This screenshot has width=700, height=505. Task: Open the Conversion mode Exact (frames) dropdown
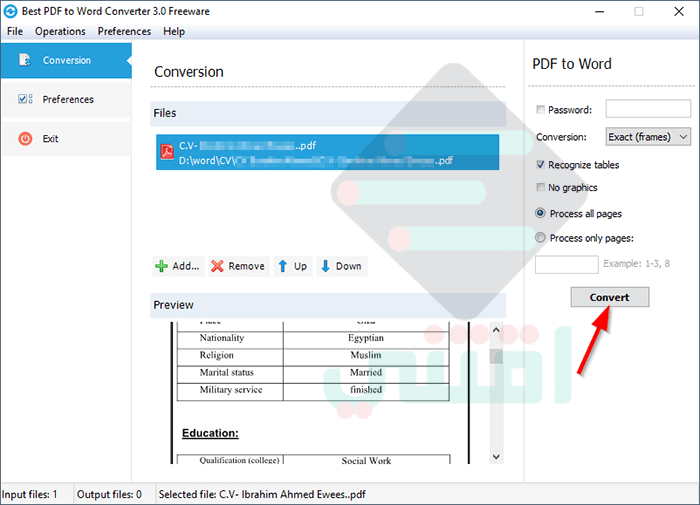(648, 137)
